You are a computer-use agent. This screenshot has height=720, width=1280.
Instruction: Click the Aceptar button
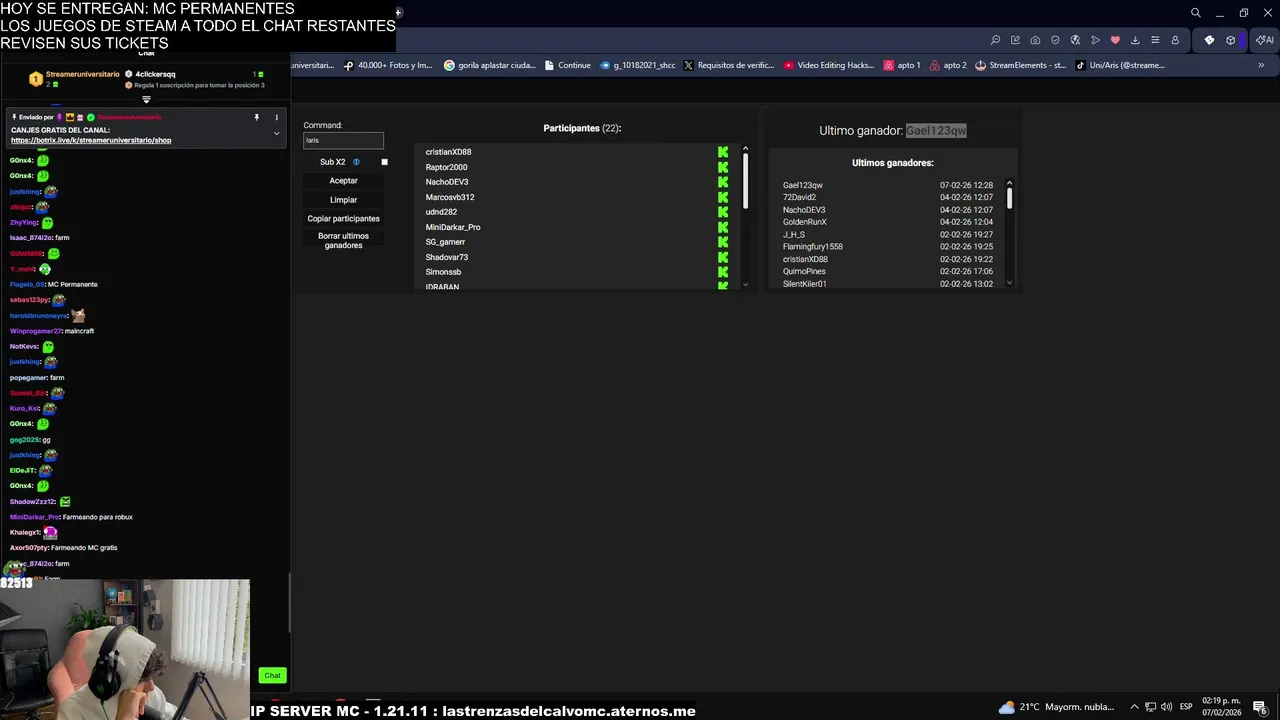pos(343,181)
